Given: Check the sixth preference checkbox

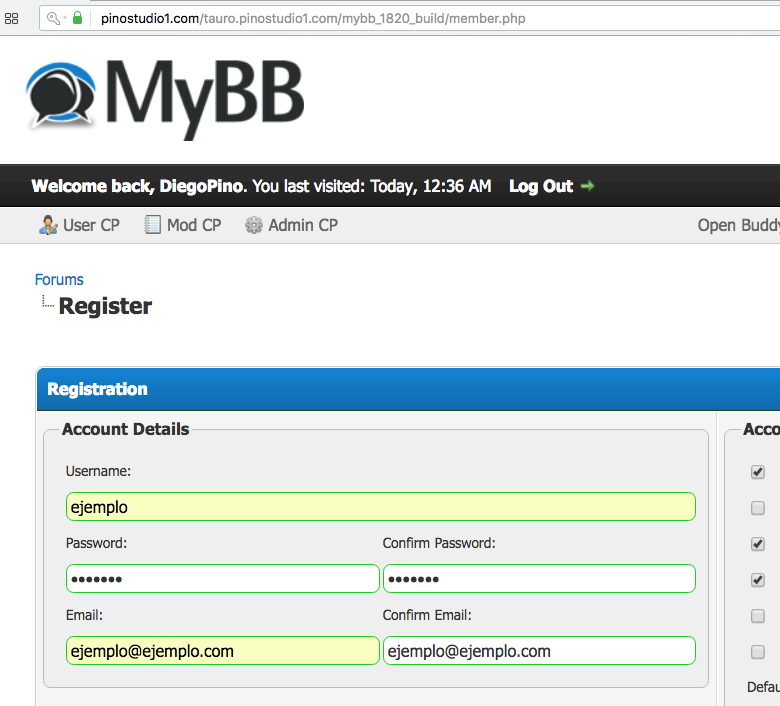Looking at the screenshot, I should (x=758, y=652).
